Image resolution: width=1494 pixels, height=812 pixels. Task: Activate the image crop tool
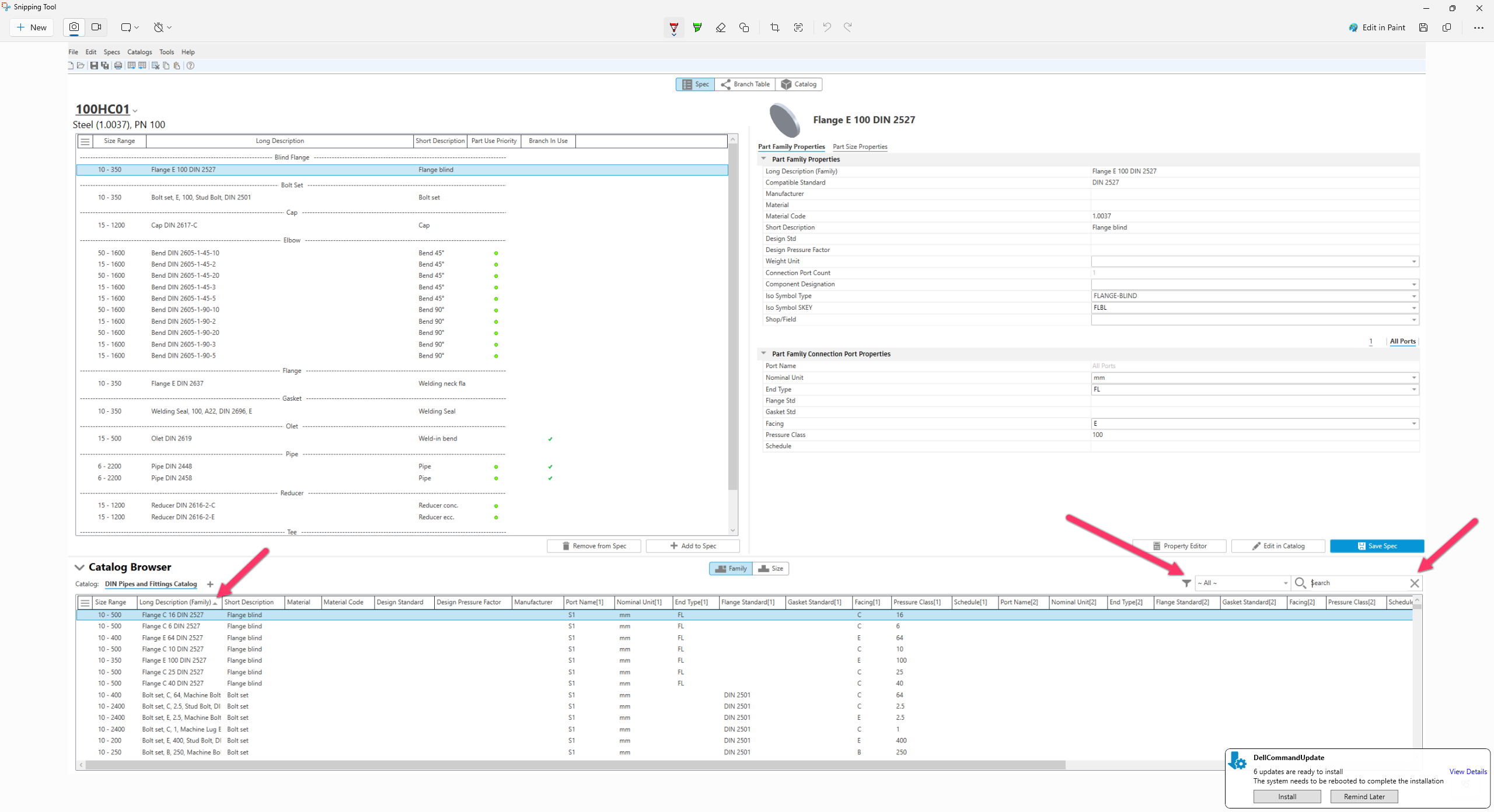775,27
